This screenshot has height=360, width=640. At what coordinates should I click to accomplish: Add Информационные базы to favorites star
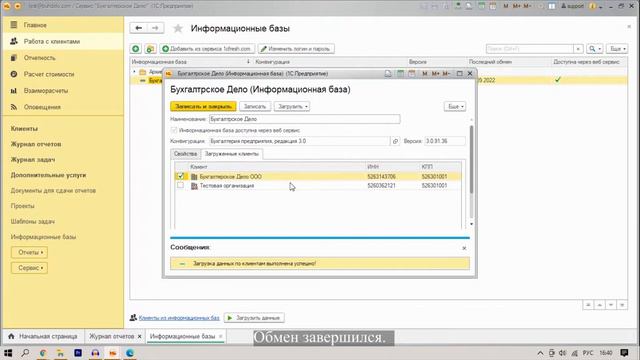(x=178, y=29)
